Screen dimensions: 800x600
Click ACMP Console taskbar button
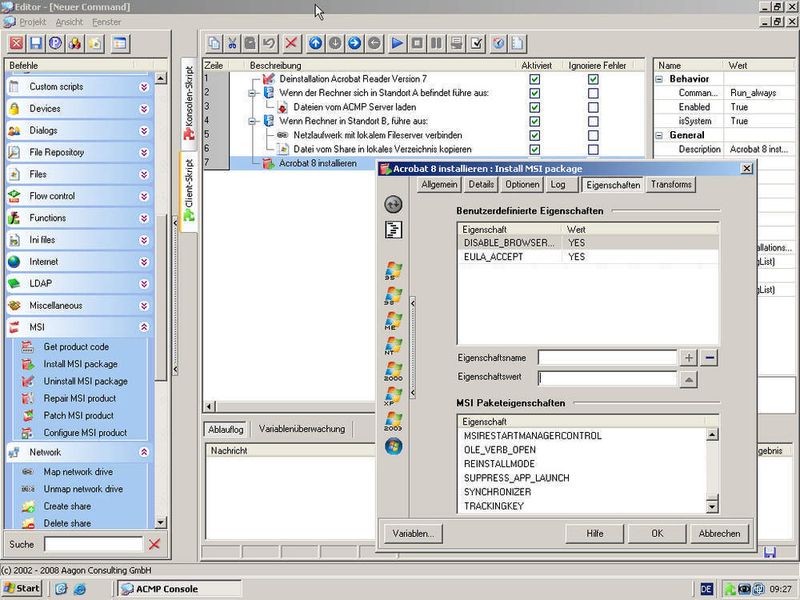click(x=180, y=588)
